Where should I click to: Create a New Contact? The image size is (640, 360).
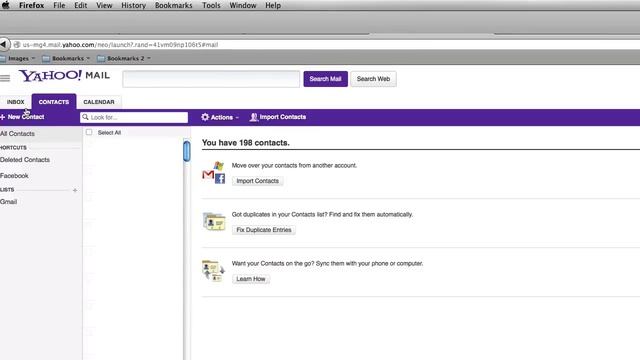point(22,117)
